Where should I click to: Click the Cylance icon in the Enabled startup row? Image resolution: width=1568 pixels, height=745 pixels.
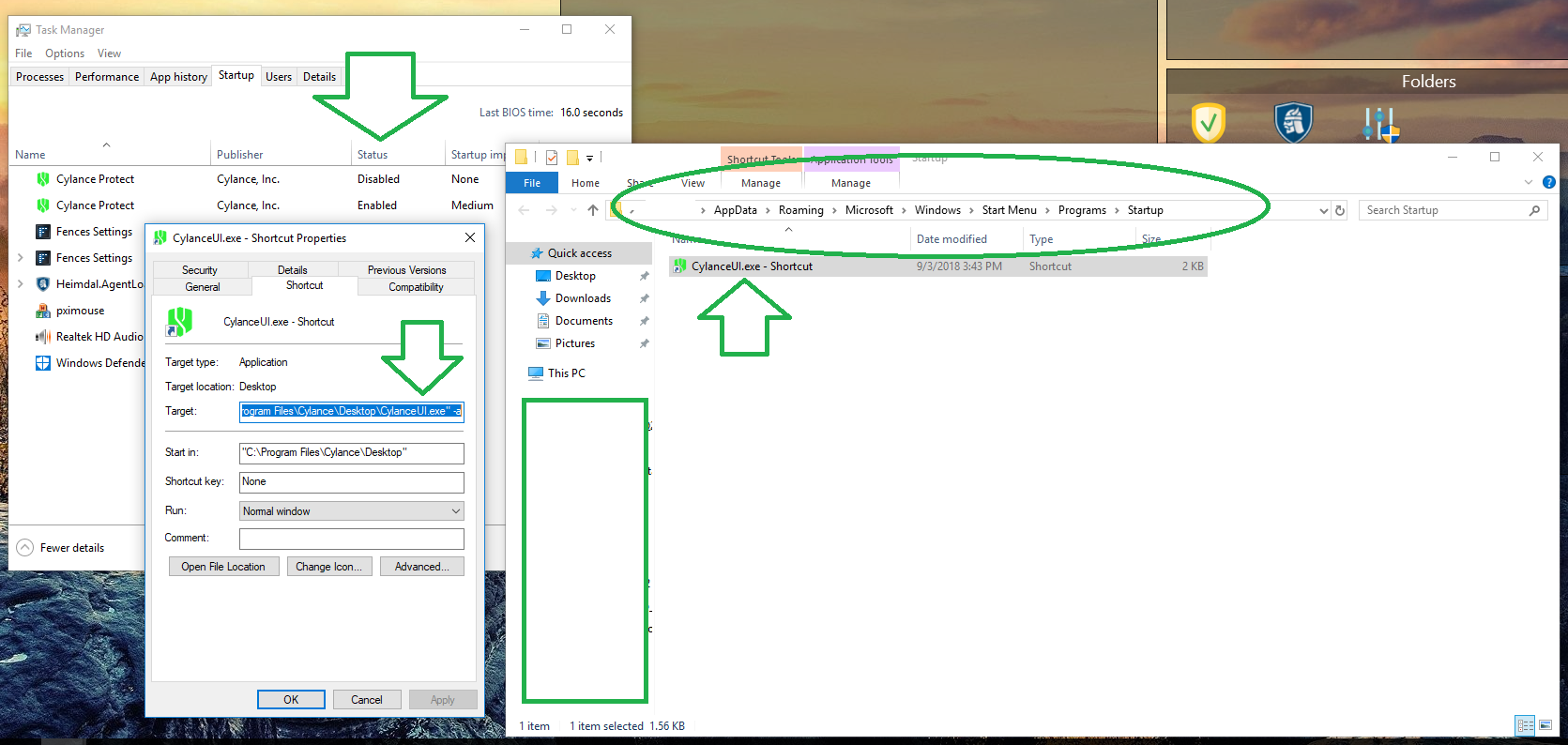coord(43,205)
